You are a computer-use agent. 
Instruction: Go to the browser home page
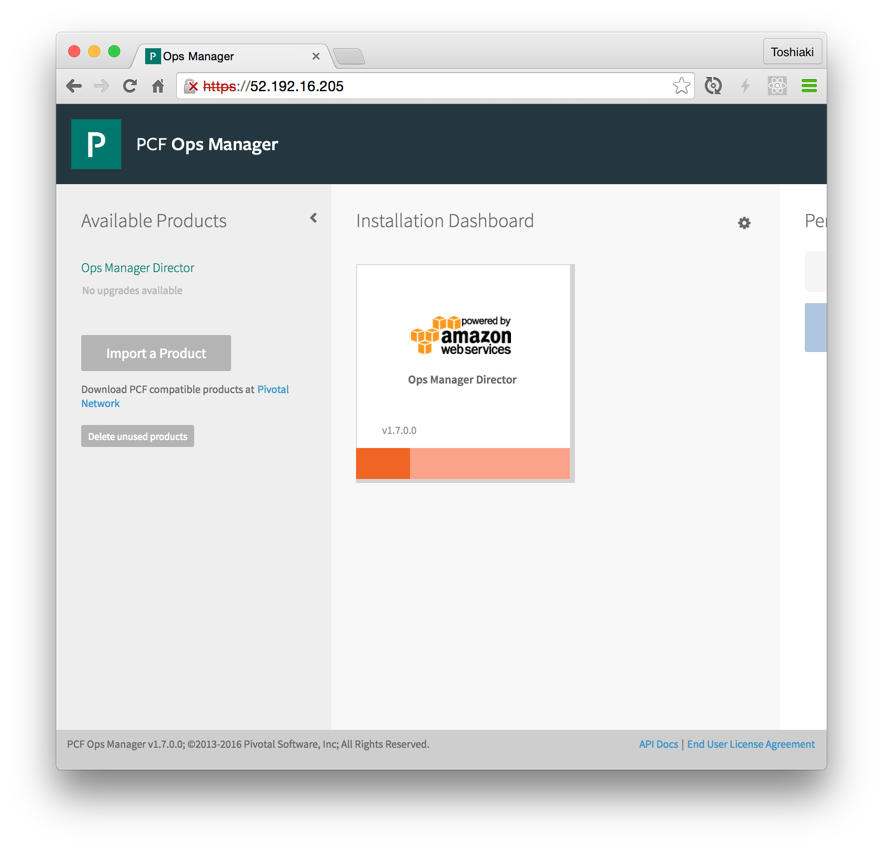[x=158, y=86]
